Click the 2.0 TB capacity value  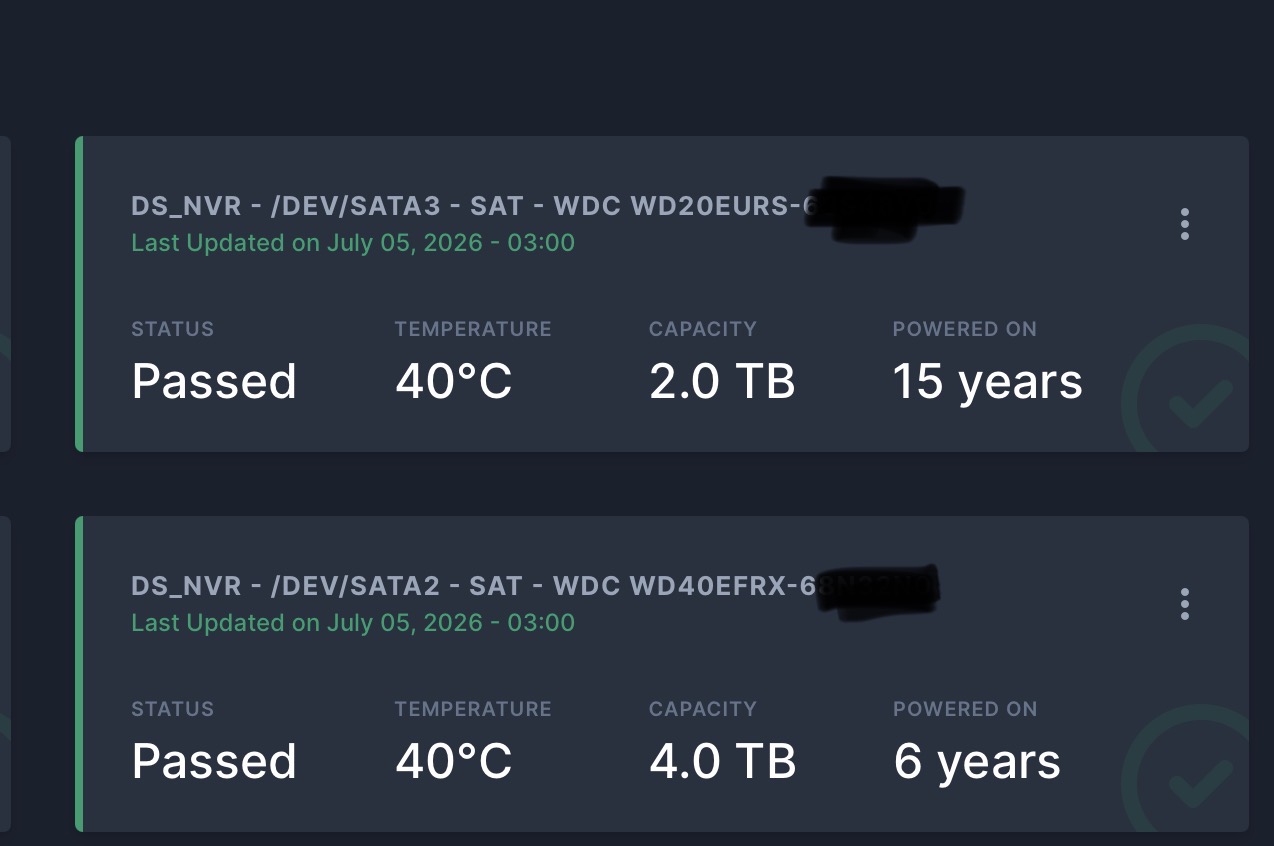pos(722,382)
